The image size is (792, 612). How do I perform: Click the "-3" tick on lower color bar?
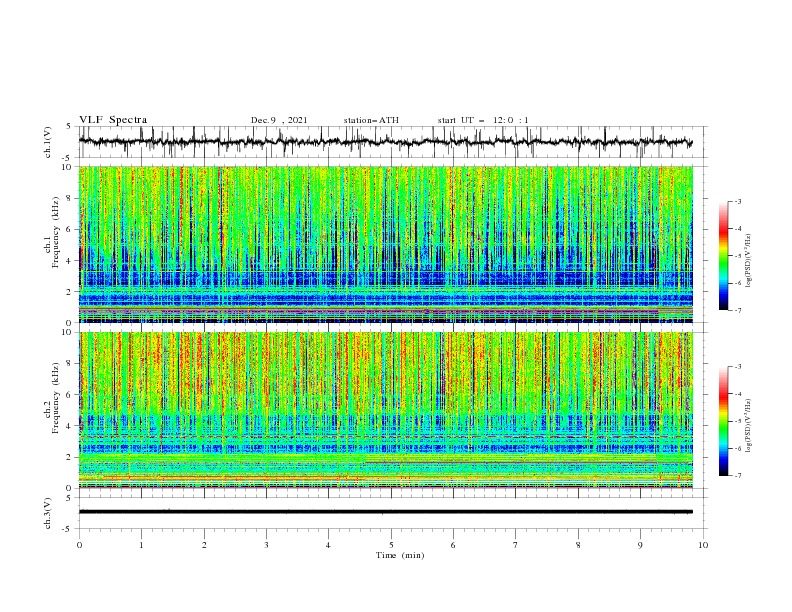click(x=737, y=367)
